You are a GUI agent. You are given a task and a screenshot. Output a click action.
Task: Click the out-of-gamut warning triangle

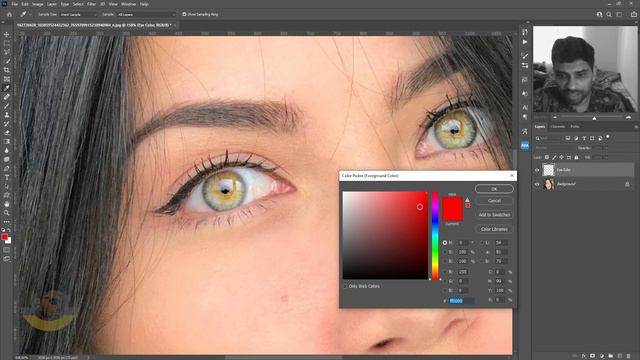pyautogui.click(x=467, y=200)
